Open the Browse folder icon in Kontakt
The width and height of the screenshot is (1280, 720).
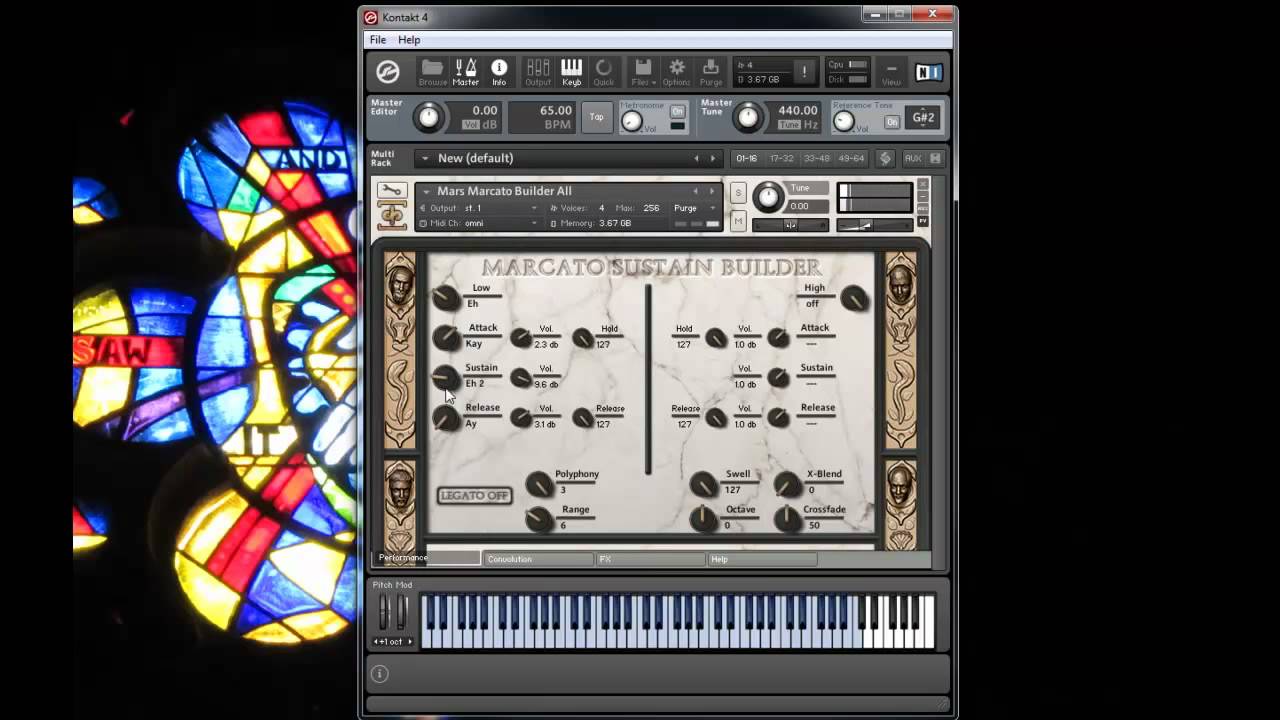(x=432, y=71)
